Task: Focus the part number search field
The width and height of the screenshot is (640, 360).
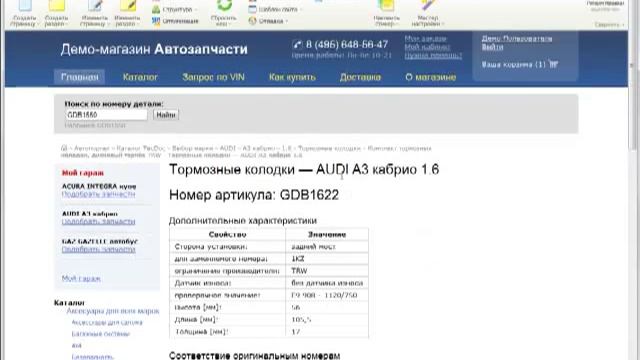Action: coord(106,115)
